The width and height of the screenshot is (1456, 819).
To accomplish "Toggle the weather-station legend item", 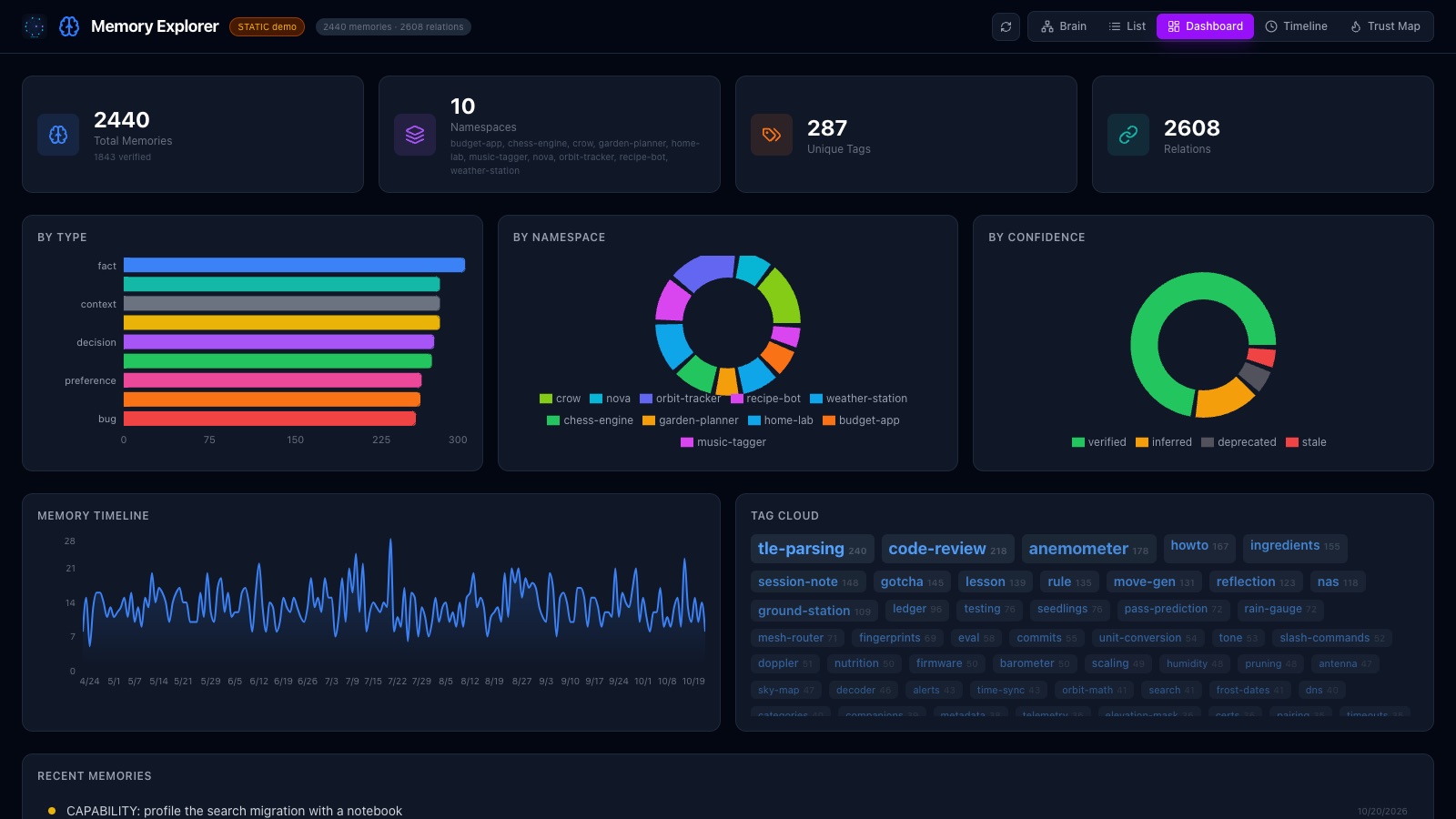I will [x=858, y=399].
